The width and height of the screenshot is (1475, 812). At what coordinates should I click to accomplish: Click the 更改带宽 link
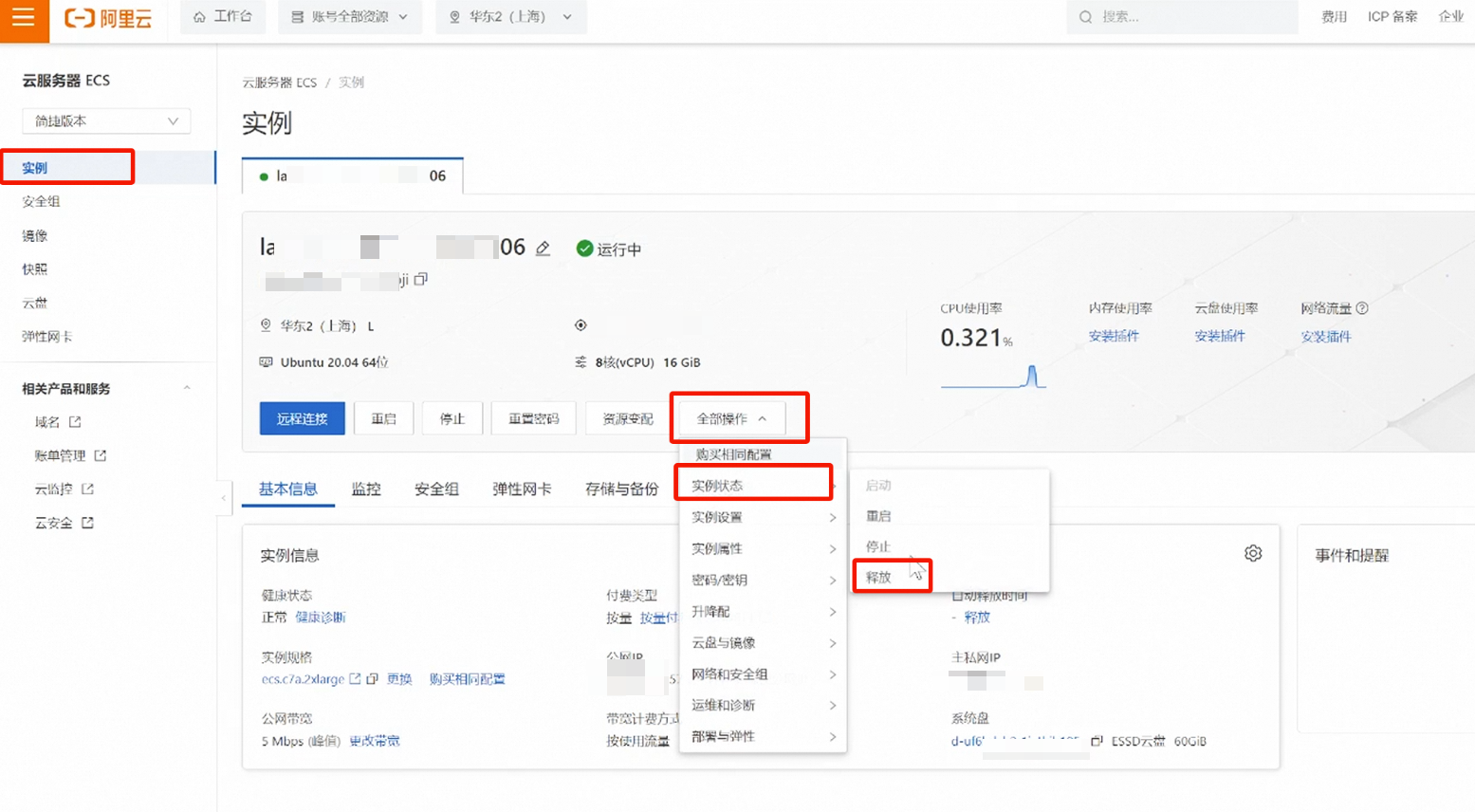pyautogui.click(x=375, y=741)
